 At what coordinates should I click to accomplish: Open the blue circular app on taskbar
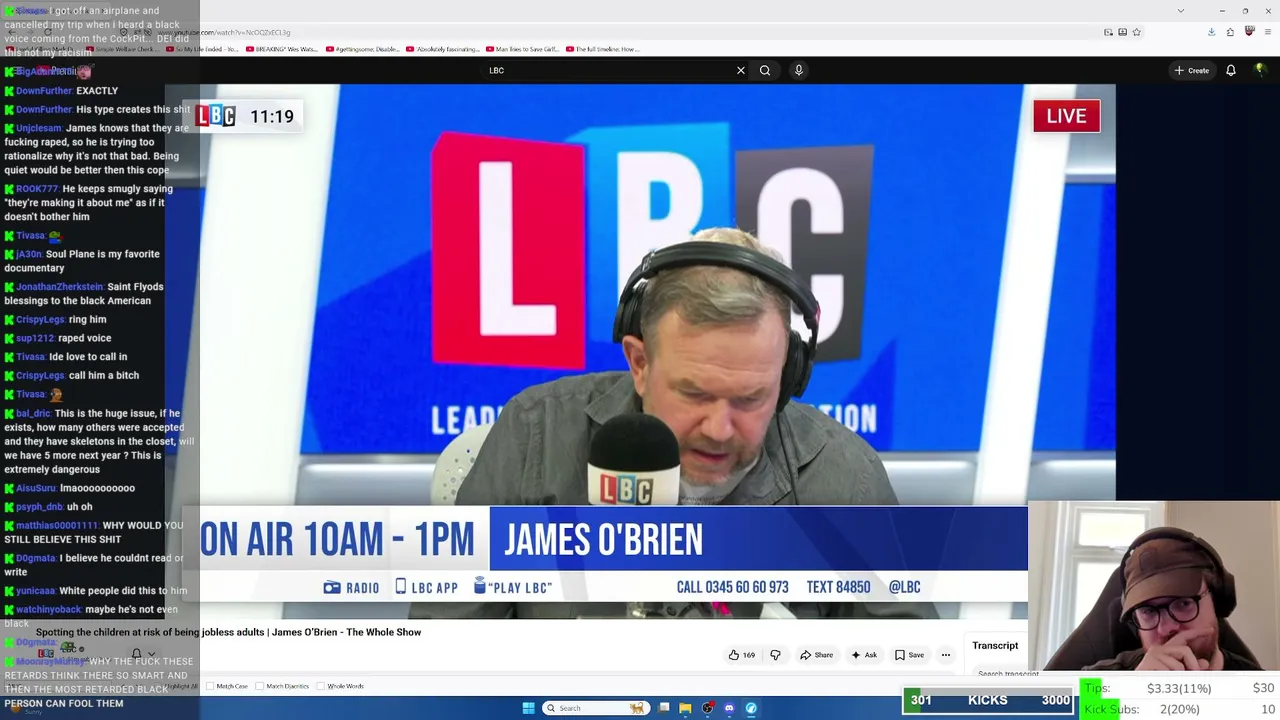coord(751,708)
